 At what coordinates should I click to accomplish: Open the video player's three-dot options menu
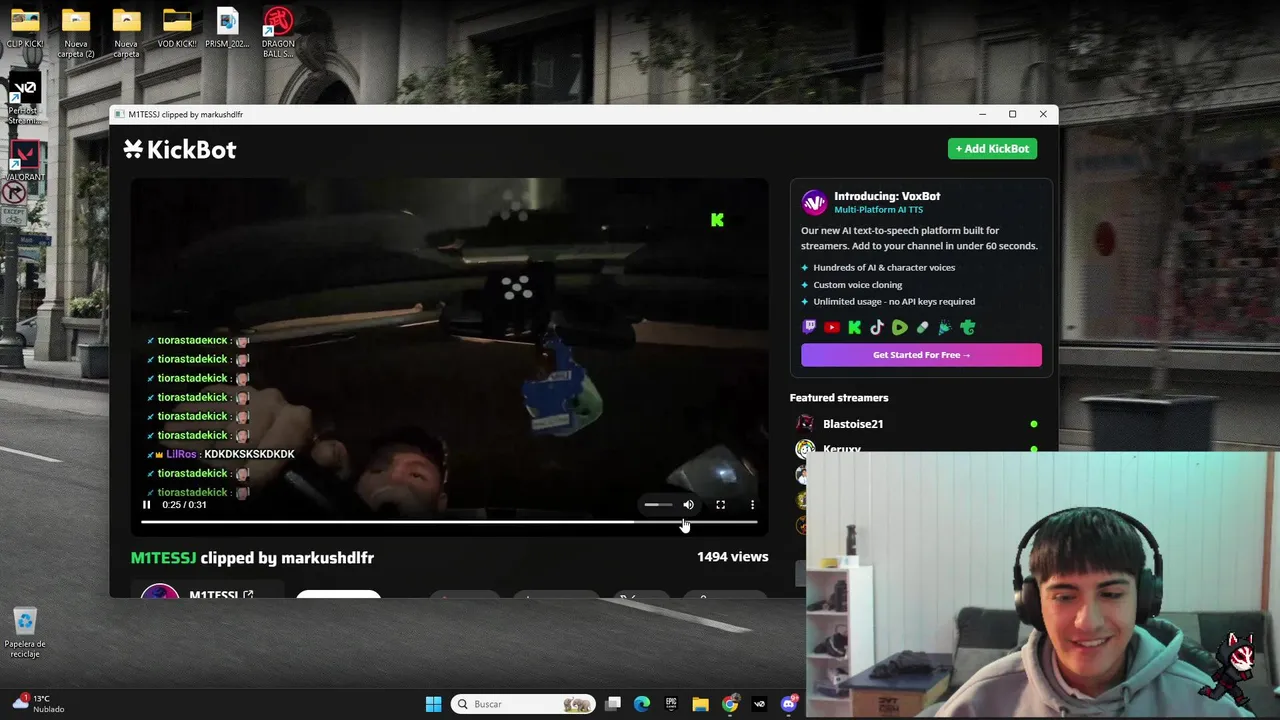(x=752, y=505)
